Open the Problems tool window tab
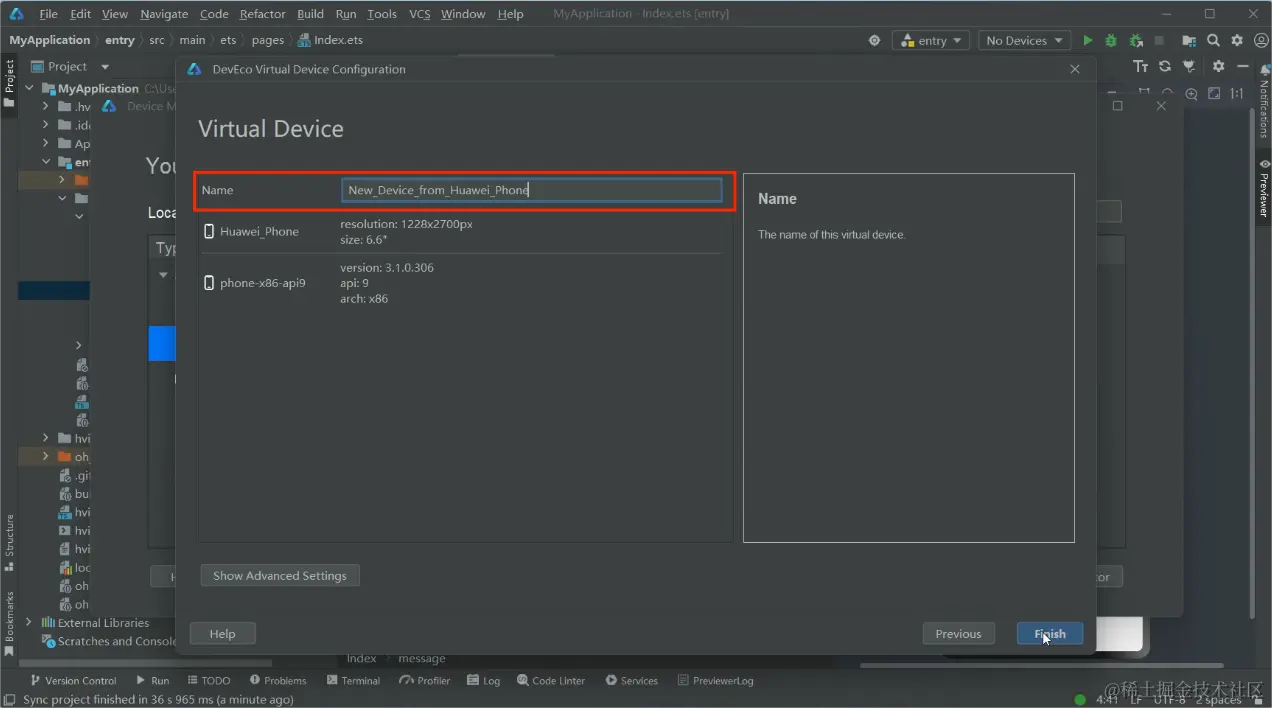The width and height of the screenshot is (1272, 708). pos(278,681)
